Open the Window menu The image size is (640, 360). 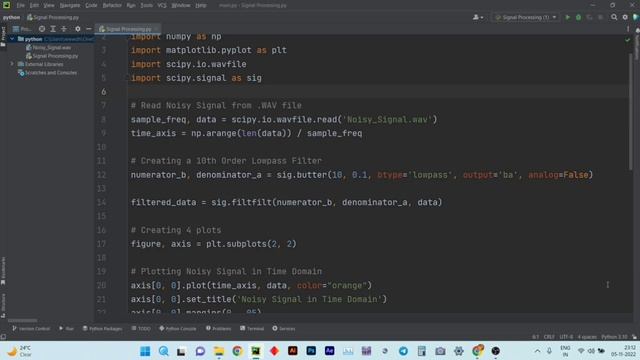tap(181, 5)
